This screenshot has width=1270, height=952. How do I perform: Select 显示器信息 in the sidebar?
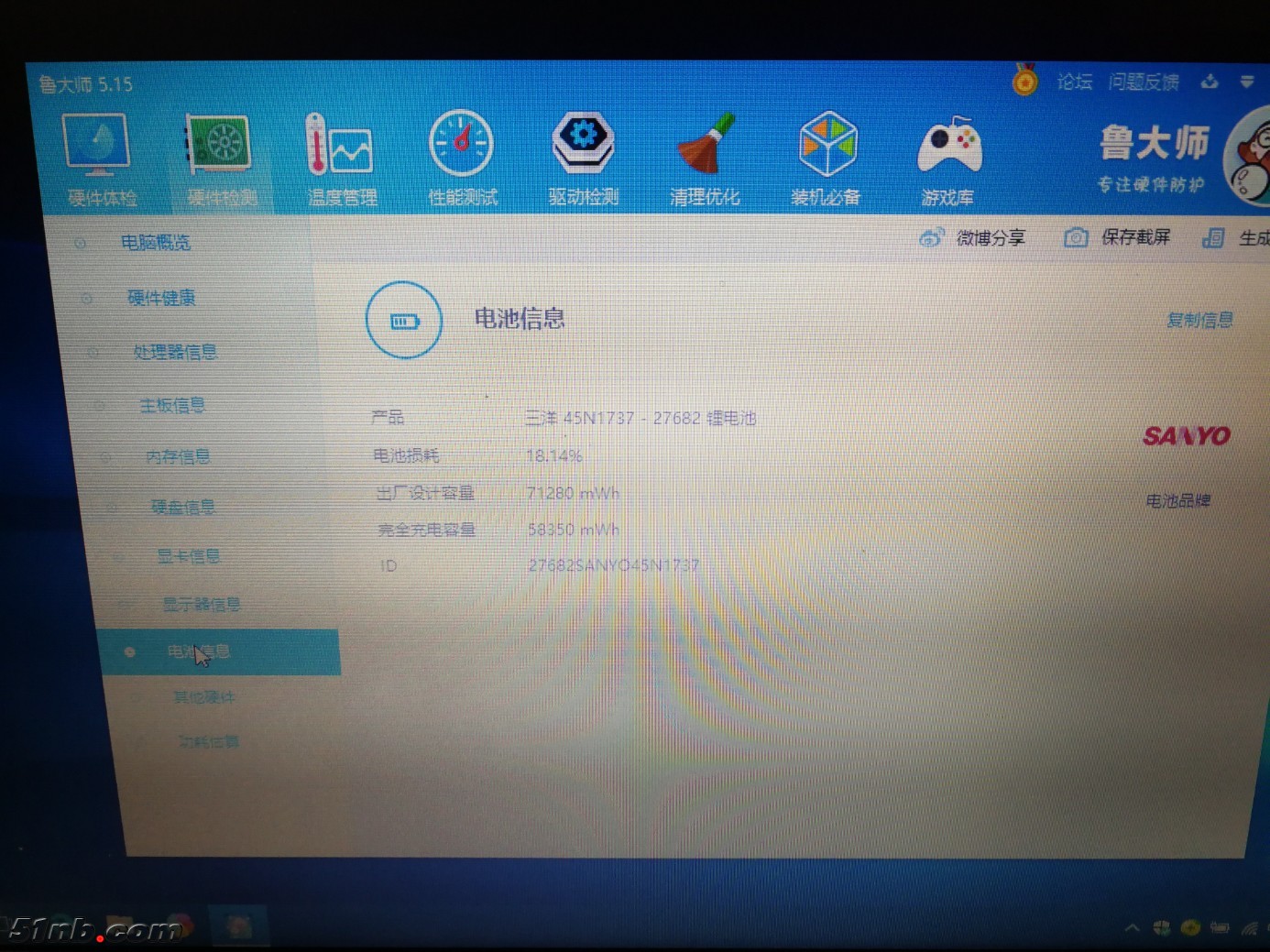[x=202, y=605]
